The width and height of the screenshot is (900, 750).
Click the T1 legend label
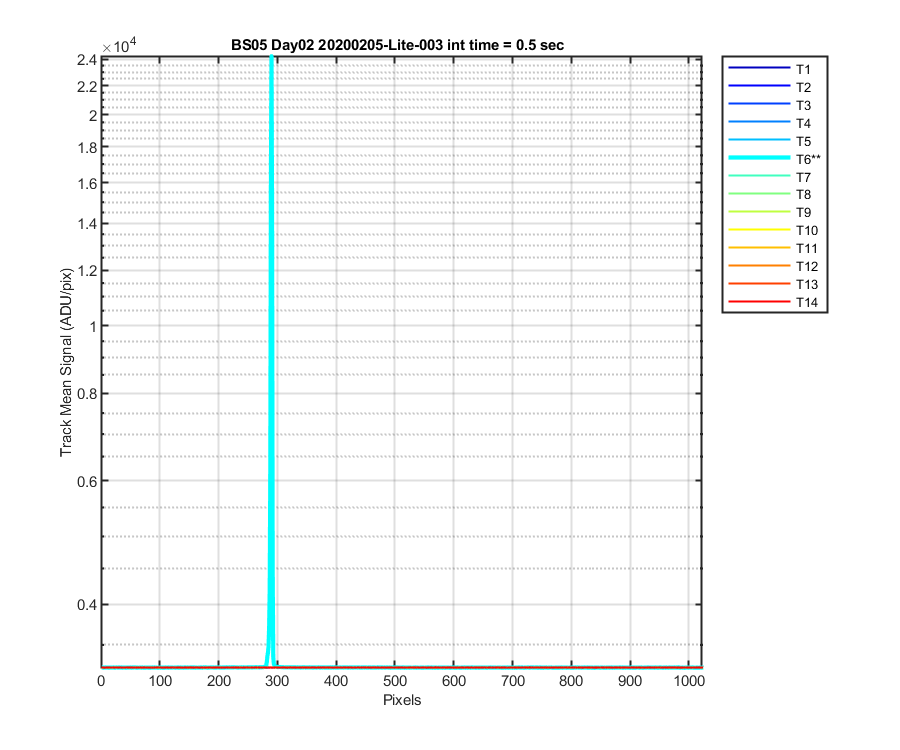tap(803, 69)
